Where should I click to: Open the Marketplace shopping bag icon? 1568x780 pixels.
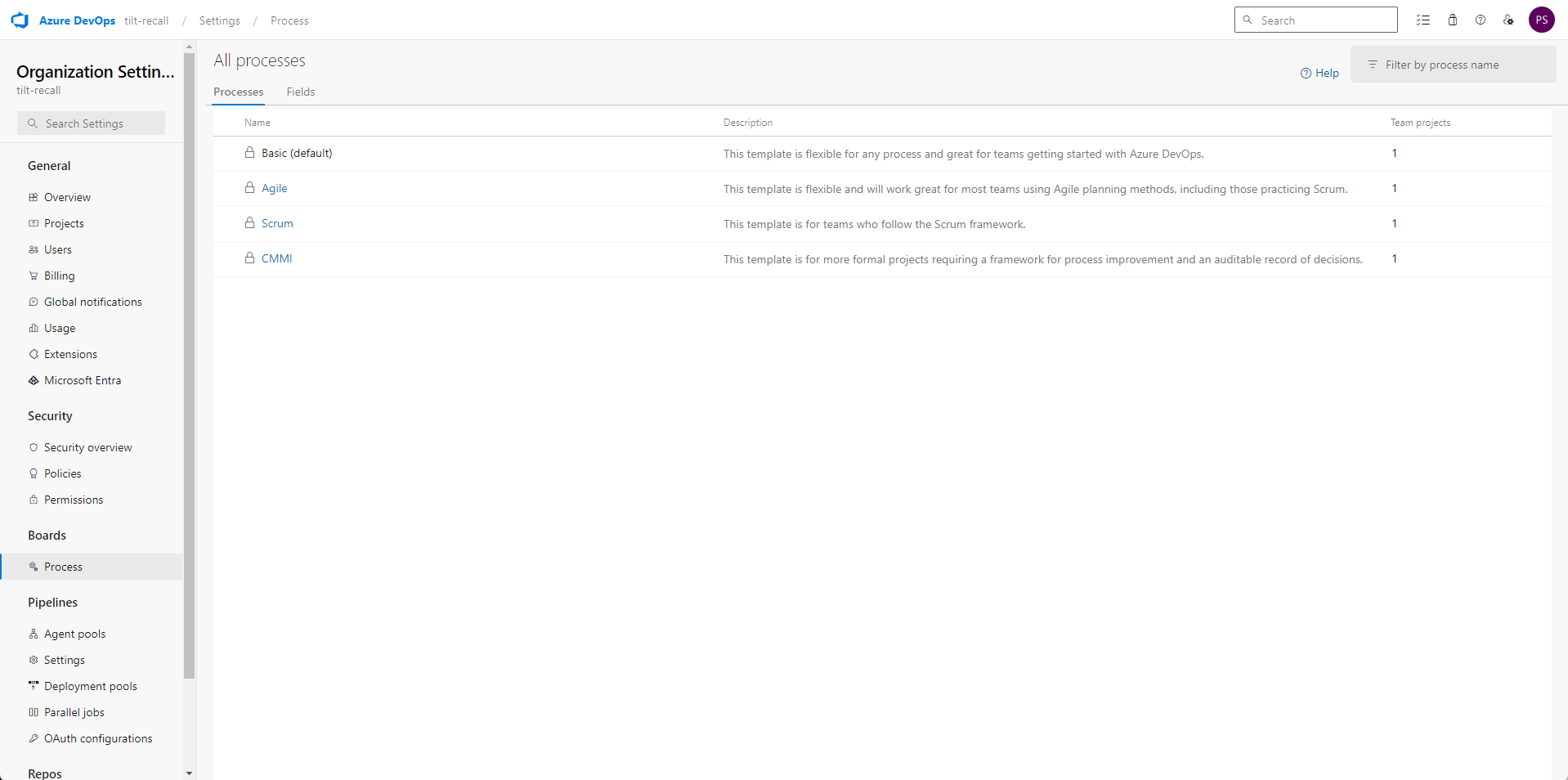click(x=1452, y=20)
